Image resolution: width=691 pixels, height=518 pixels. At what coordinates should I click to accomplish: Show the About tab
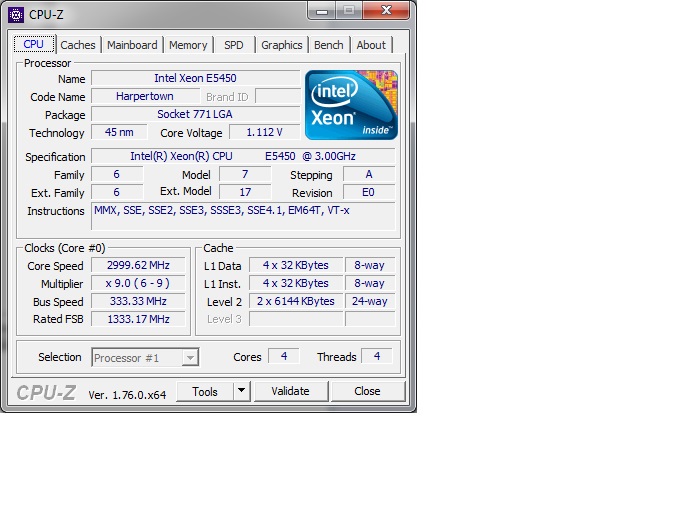coord(371,45)
